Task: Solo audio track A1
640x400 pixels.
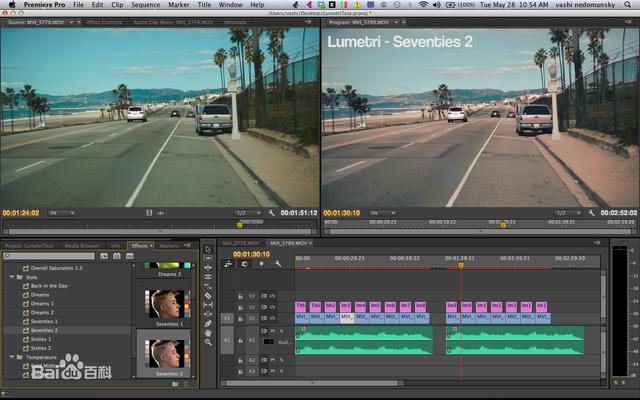Action: (x=282, y=331)
